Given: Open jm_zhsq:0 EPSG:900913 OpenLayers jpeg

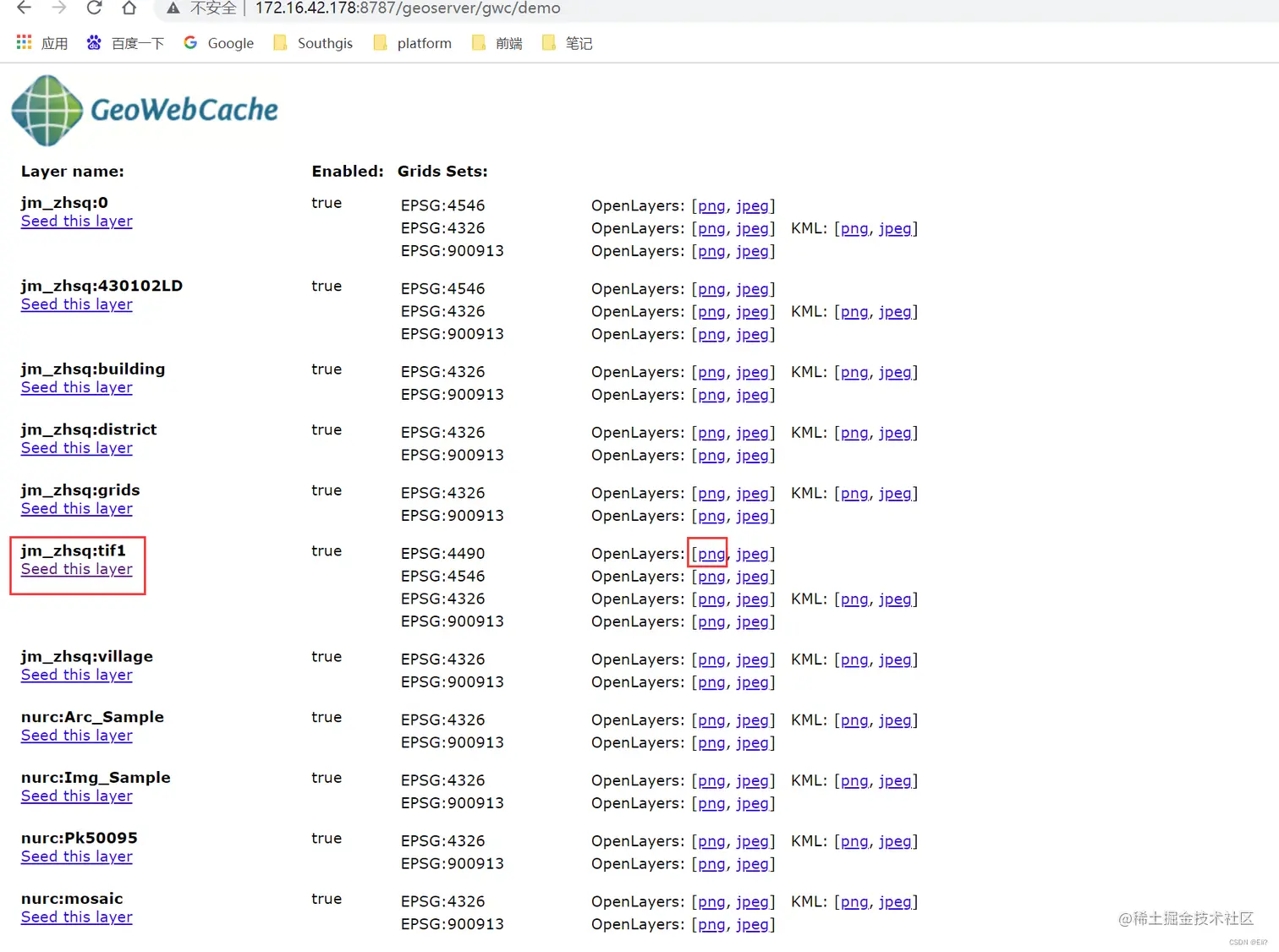Looking at the screenshot, I should coord(752,252).
